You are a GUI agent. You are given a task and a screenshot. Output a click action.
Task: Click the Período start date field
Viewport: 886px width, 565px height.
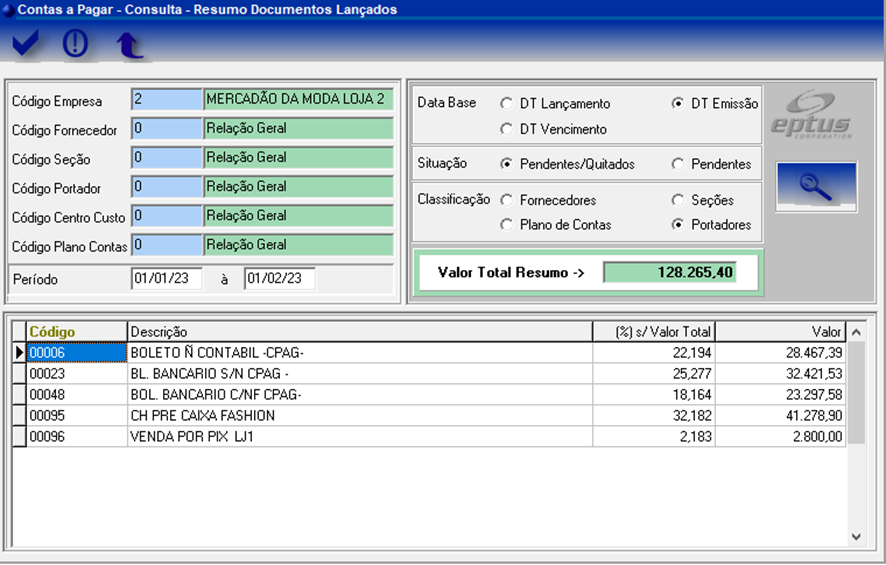click(166, 279)
